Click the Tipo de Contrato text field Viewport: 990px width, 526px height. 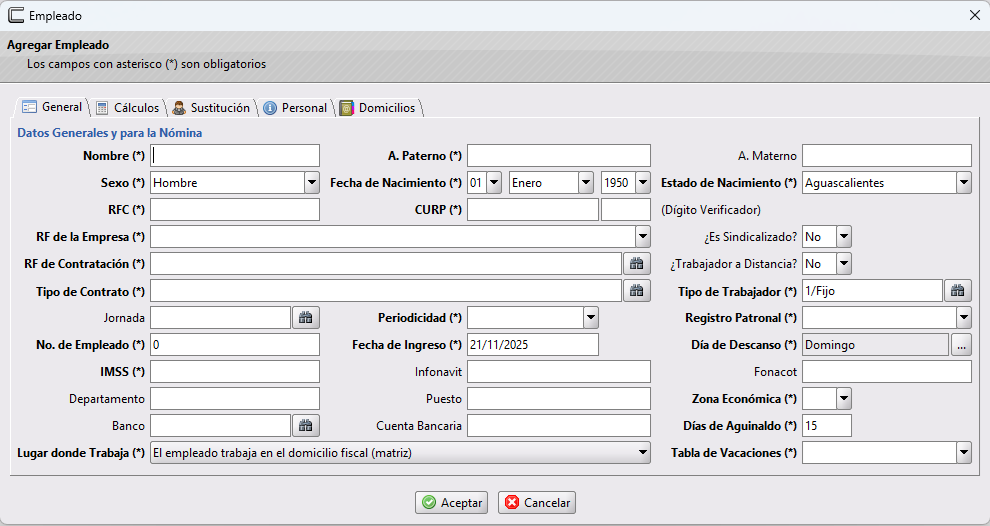[x=386, y=291]
